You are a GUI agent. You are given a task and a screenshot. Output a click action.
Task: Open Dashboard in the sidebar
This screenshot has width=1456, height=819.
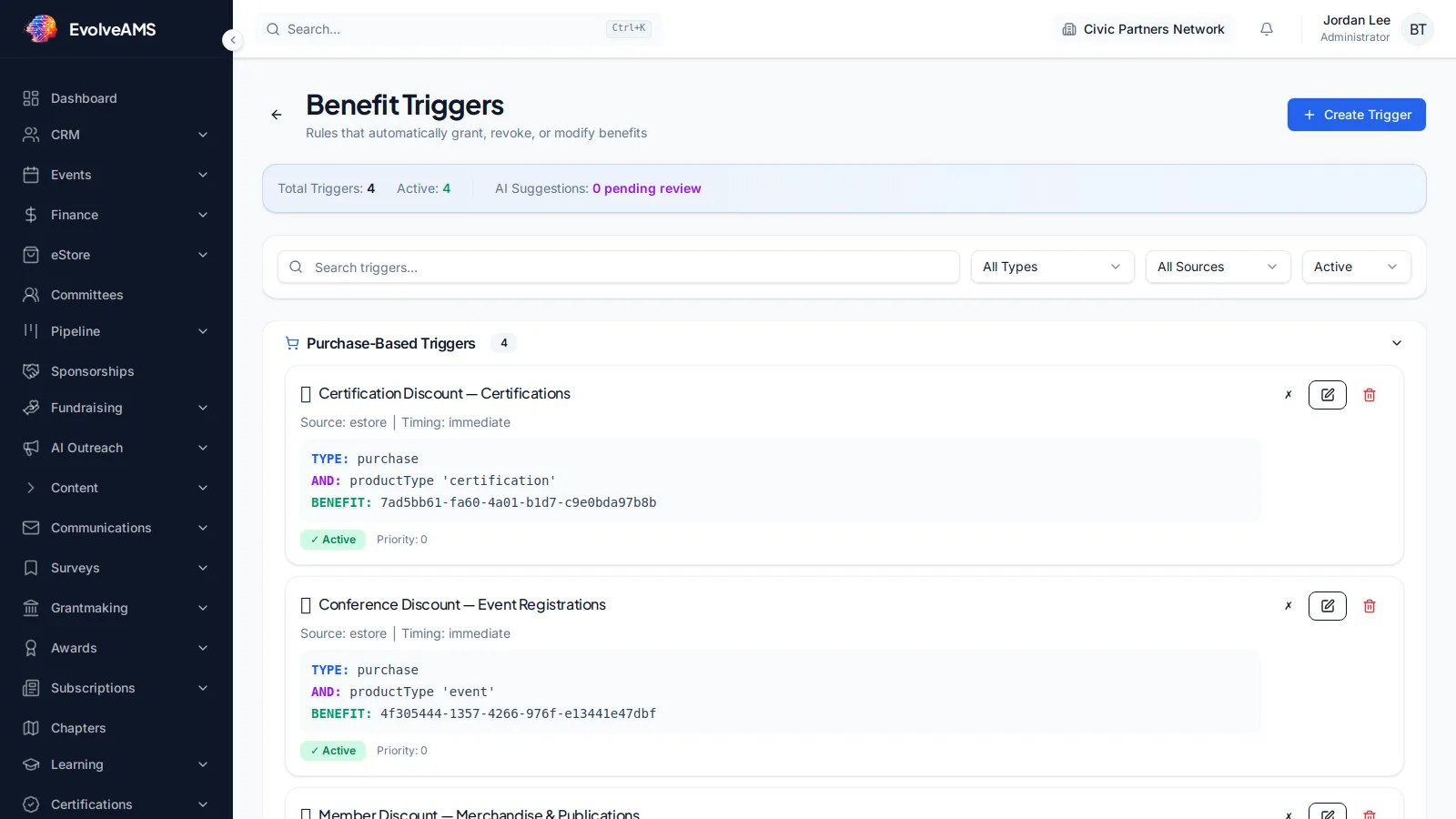116,98
